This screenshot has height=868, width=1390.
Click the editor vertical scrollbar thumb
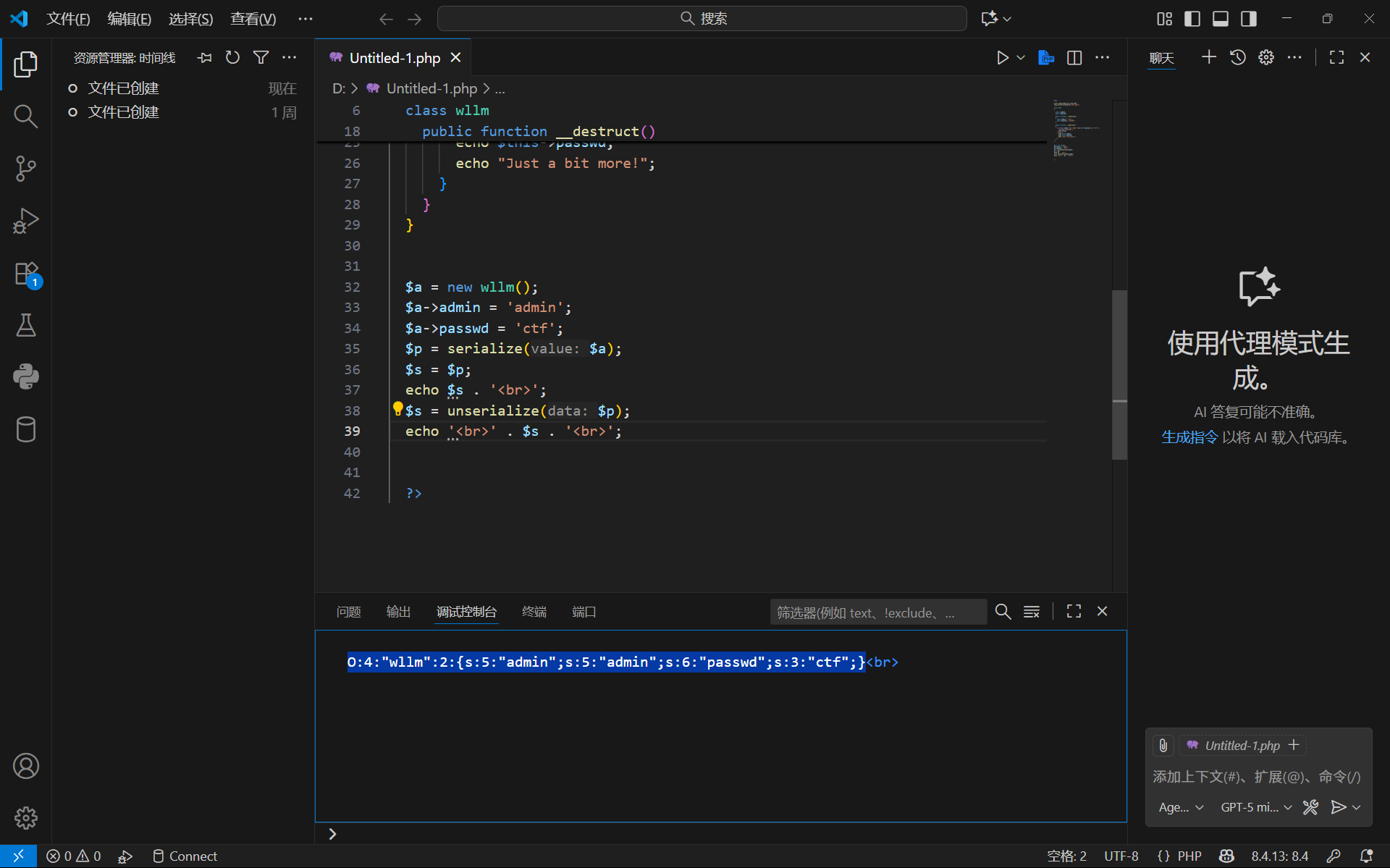click(x=1119, y=374)
